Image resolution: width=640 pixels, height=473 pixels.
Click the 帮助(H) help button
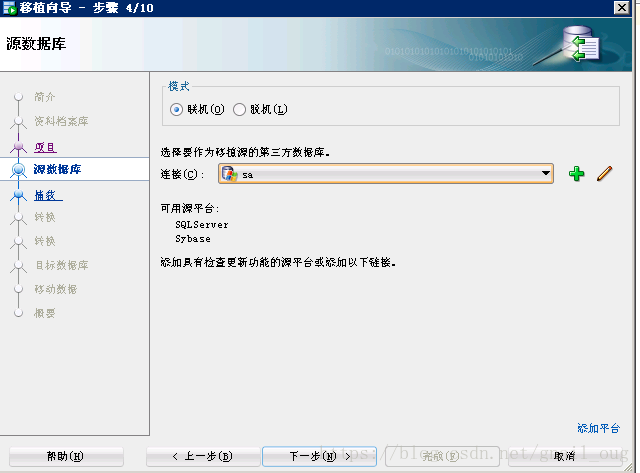point(66,456)
